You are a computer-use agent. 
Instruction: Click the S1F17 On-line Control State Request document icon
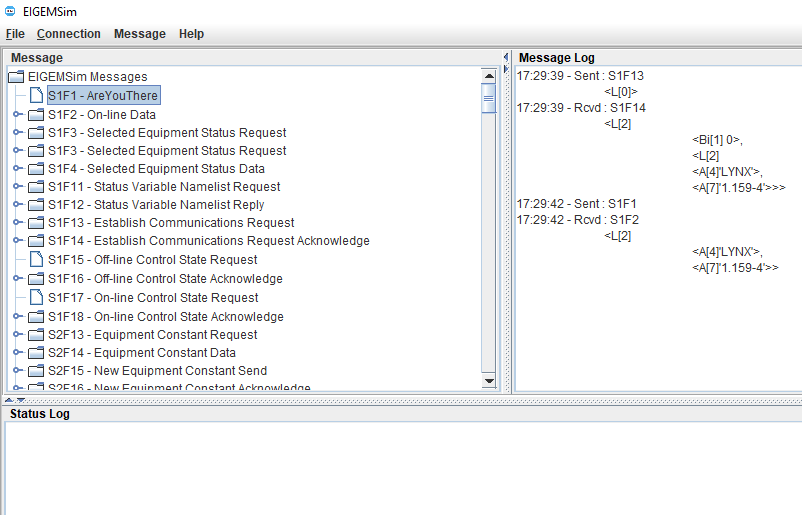coord(36,298)
